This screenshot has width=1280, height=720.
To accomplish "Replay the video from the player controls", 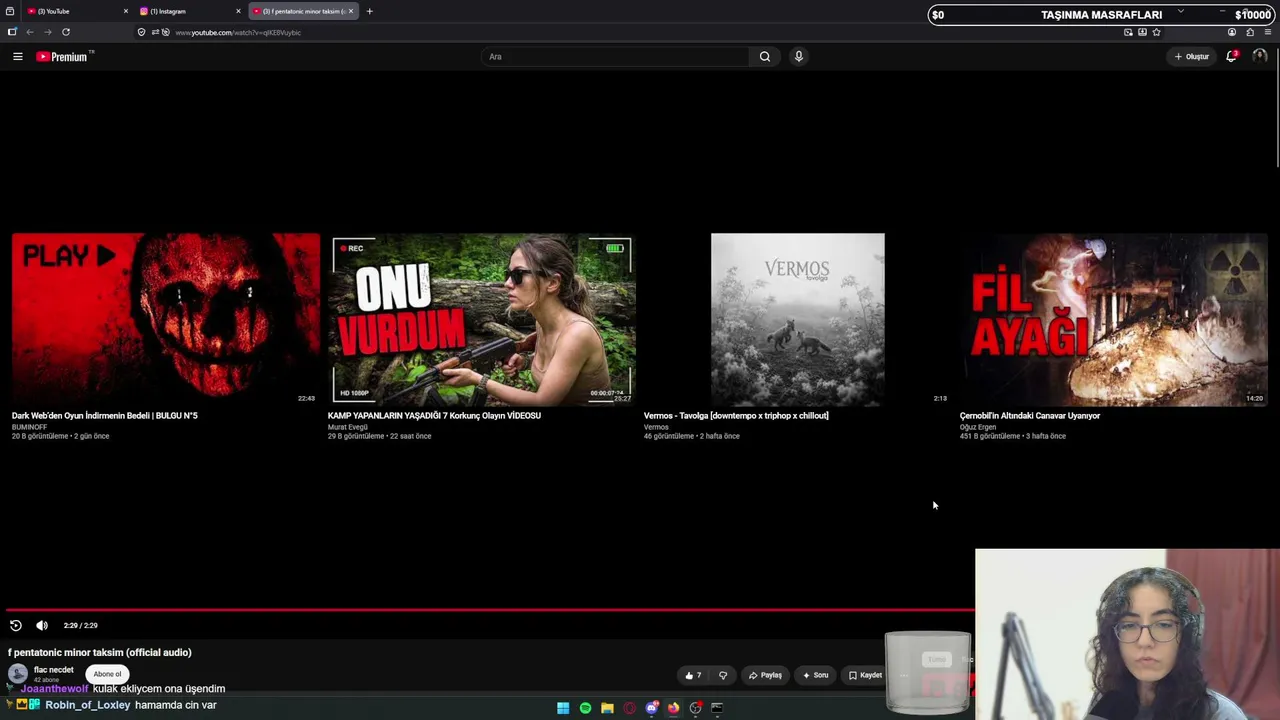I will point(16,625).
